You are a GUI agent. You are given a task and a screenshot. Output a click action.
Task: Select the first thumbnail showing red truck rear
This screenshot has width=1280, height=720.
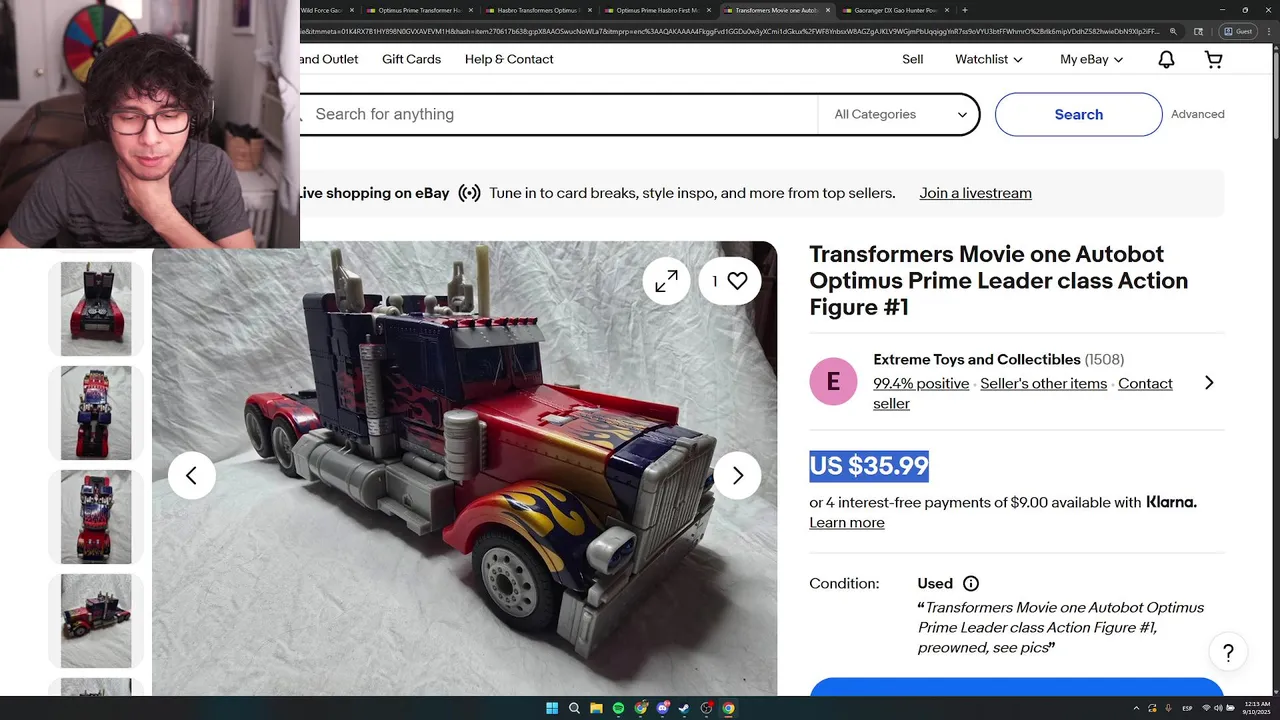tap(96, 309)
